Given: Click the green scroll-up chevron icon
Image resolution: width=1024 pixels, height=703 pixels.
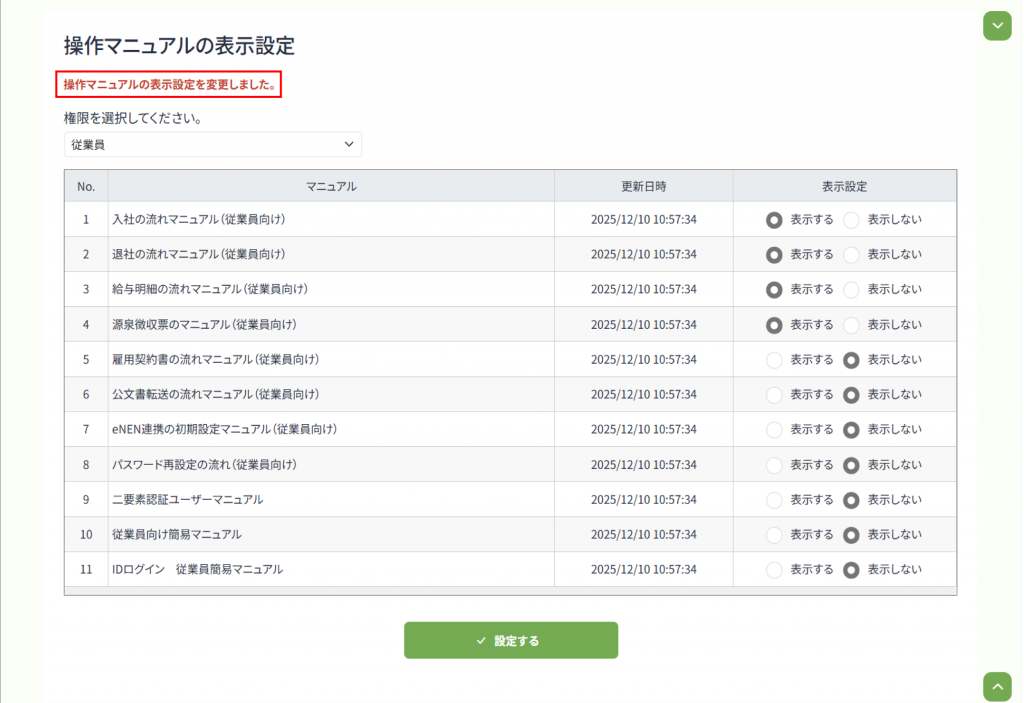Looking at the screenshot, I should [x=997, y=686].
